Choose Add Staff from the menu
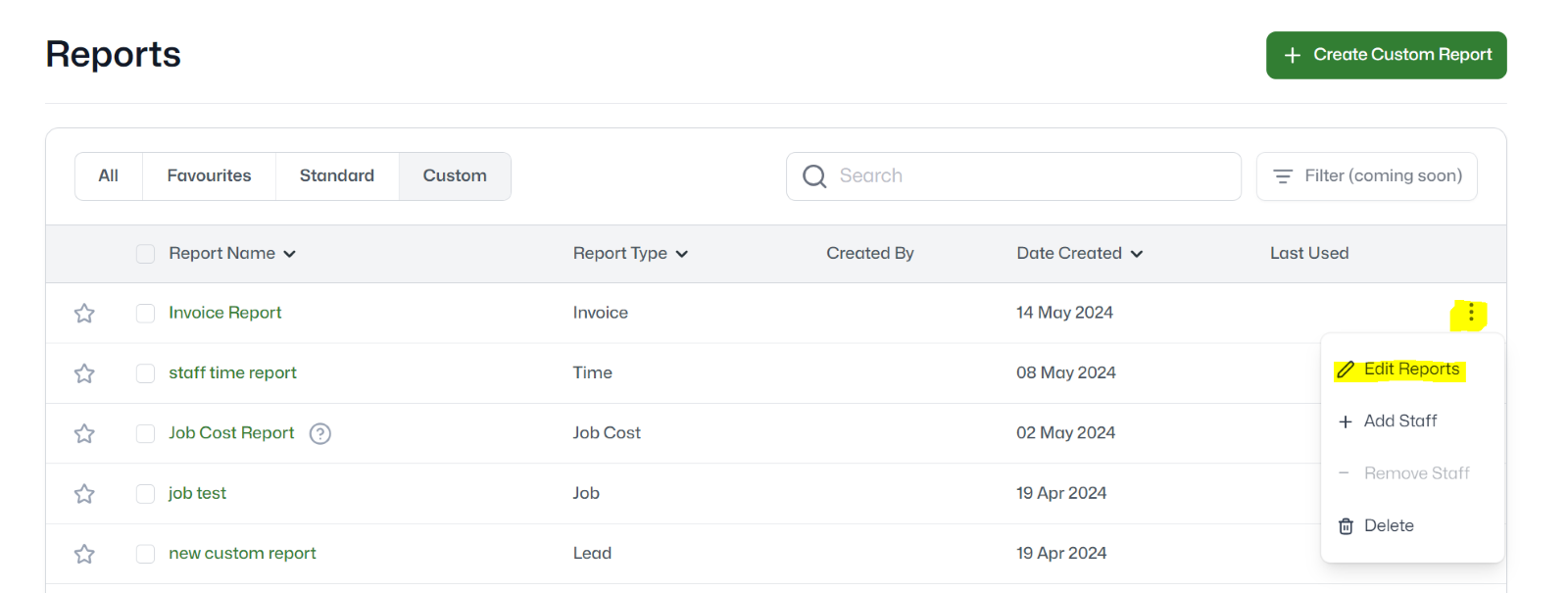This screenshot has height=593, width=1568. 1412,421
